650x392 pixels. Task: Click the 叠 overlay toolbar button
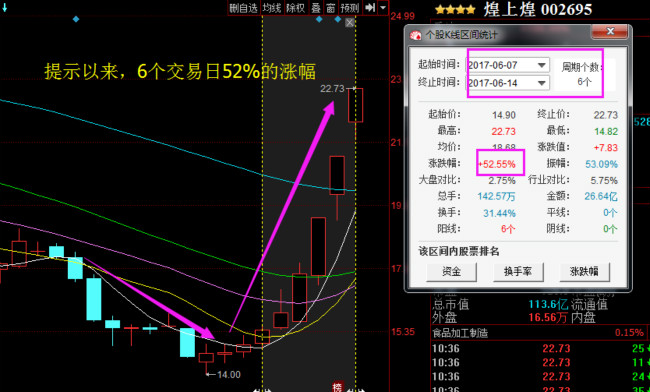click(x=316, y=7)
